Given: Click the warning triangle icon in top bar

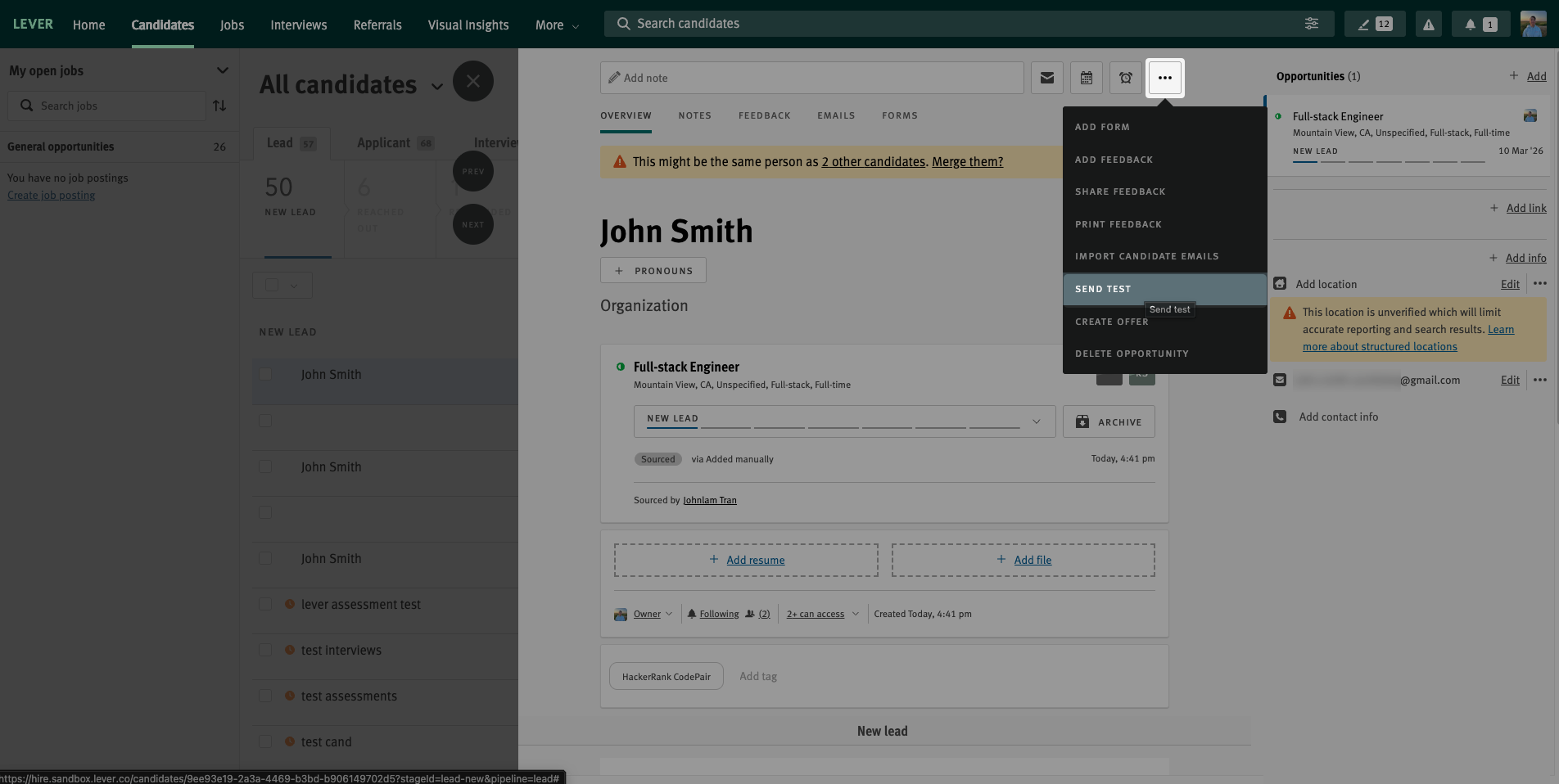Looking at the screenshot, I should point(1428,25).
